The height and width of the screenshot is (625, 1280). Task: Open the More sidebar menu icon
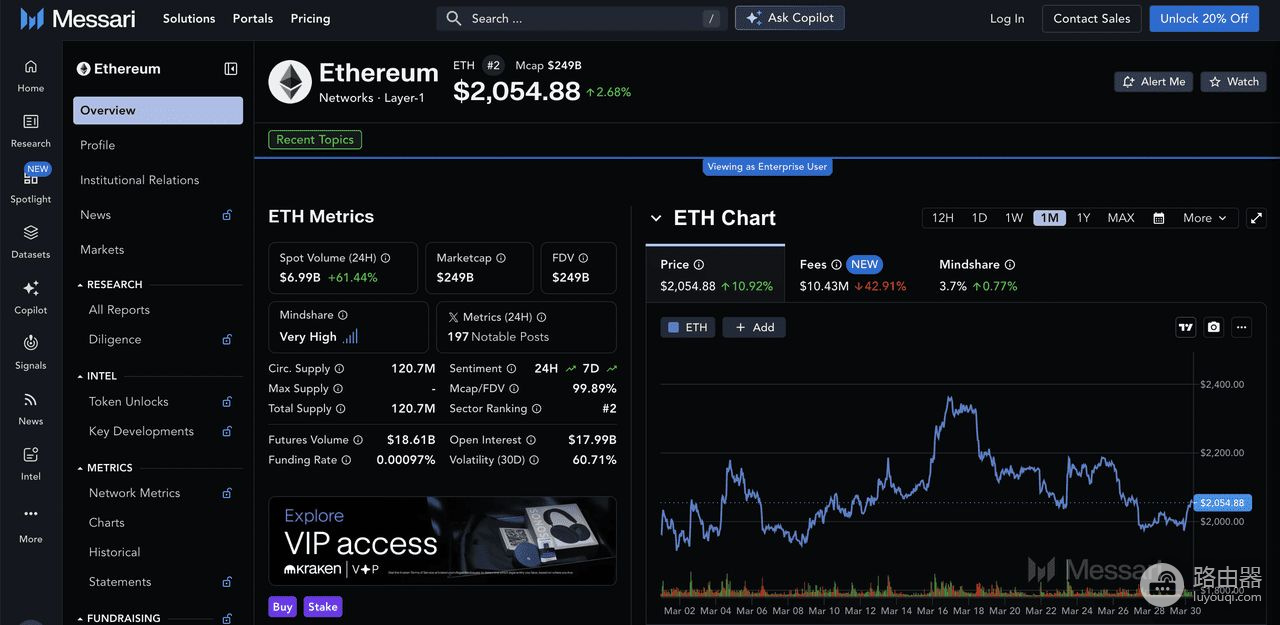point(31,513)
